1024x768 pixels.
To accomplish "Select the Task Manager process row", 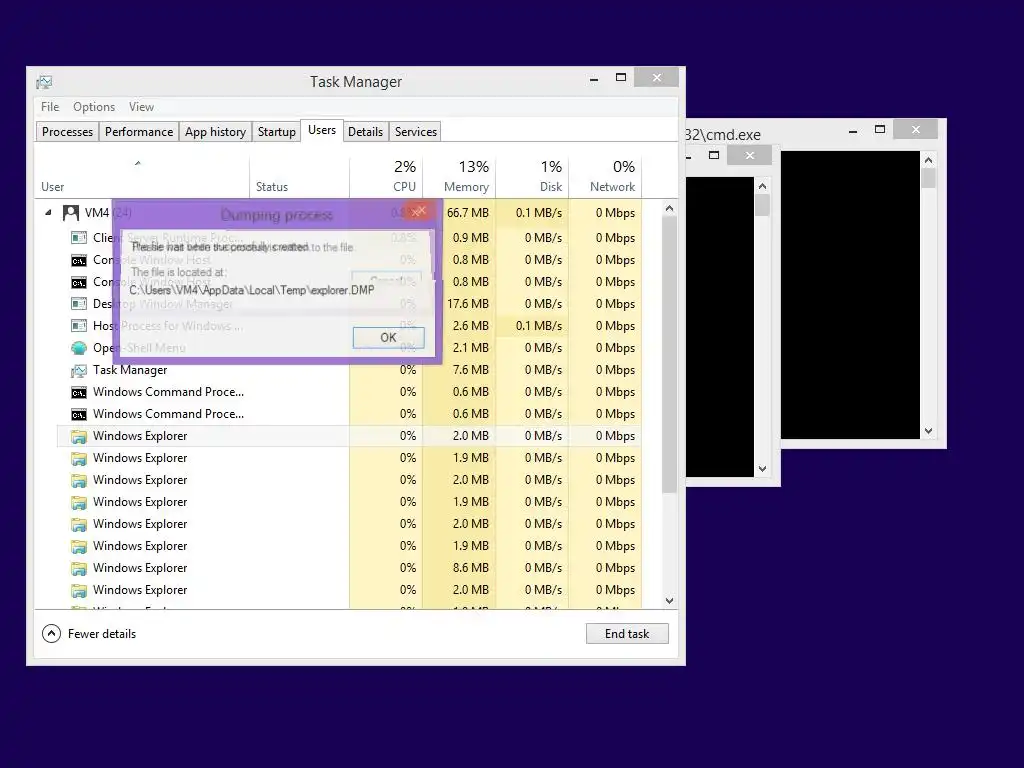I will pos(349,370).
